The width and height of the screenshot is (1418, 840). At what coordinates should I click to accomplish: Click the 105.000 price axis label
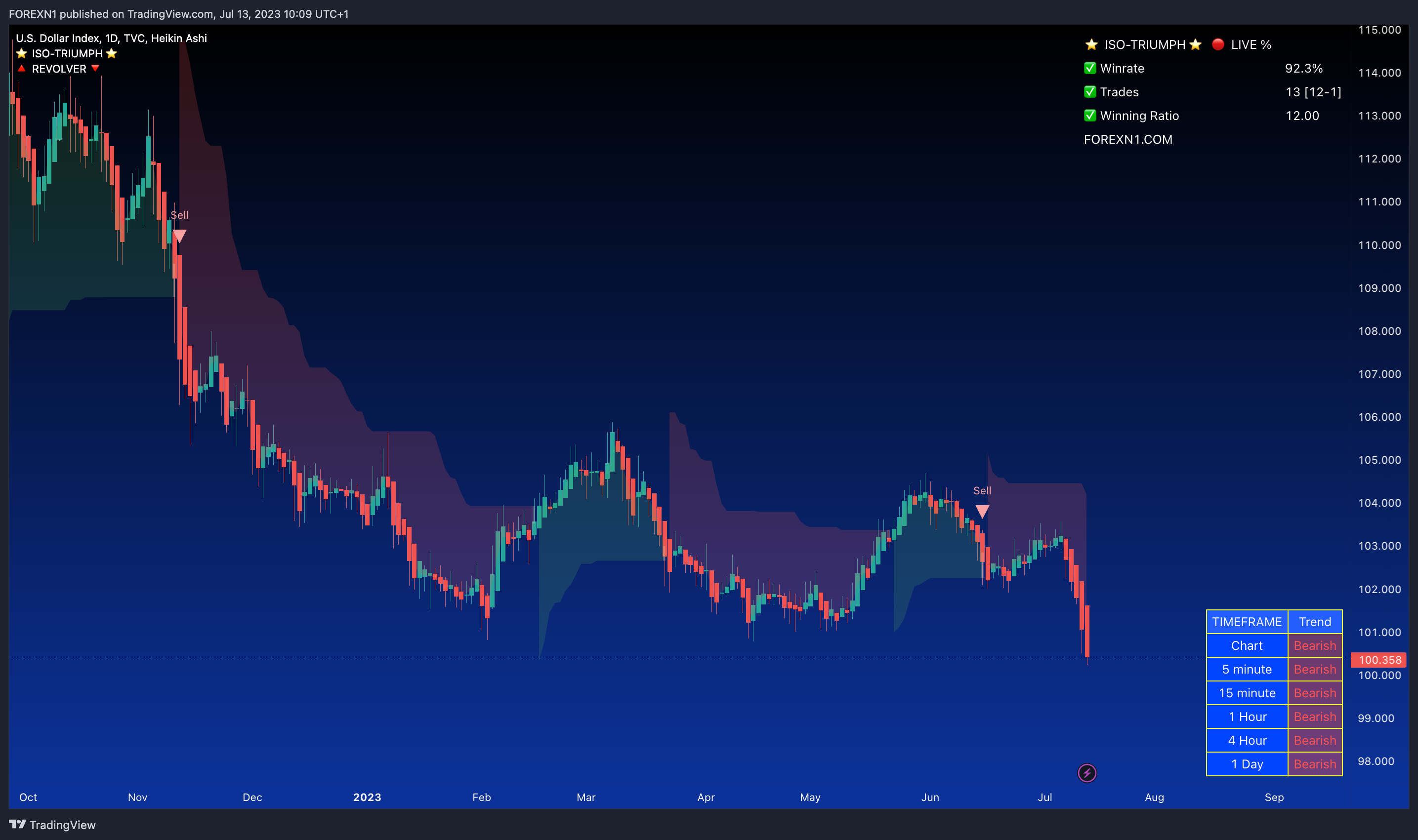[1379, 460]
